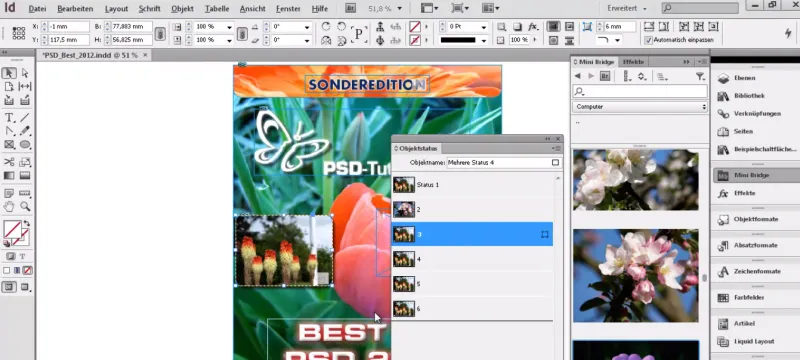Viewport: 800px width, 360px height.
Task: Select the Gradient Feather tool
Action: pos(25,175)
